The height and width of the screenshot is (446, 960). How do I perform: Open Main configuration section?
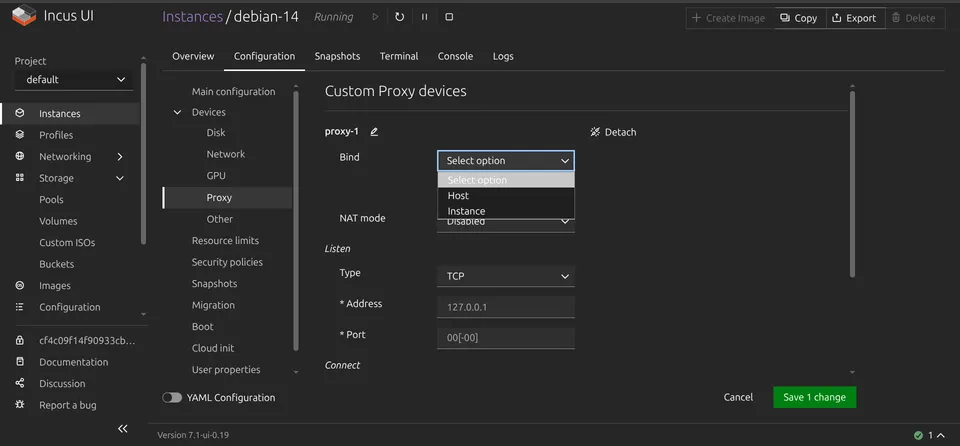[x=233, y=91]
